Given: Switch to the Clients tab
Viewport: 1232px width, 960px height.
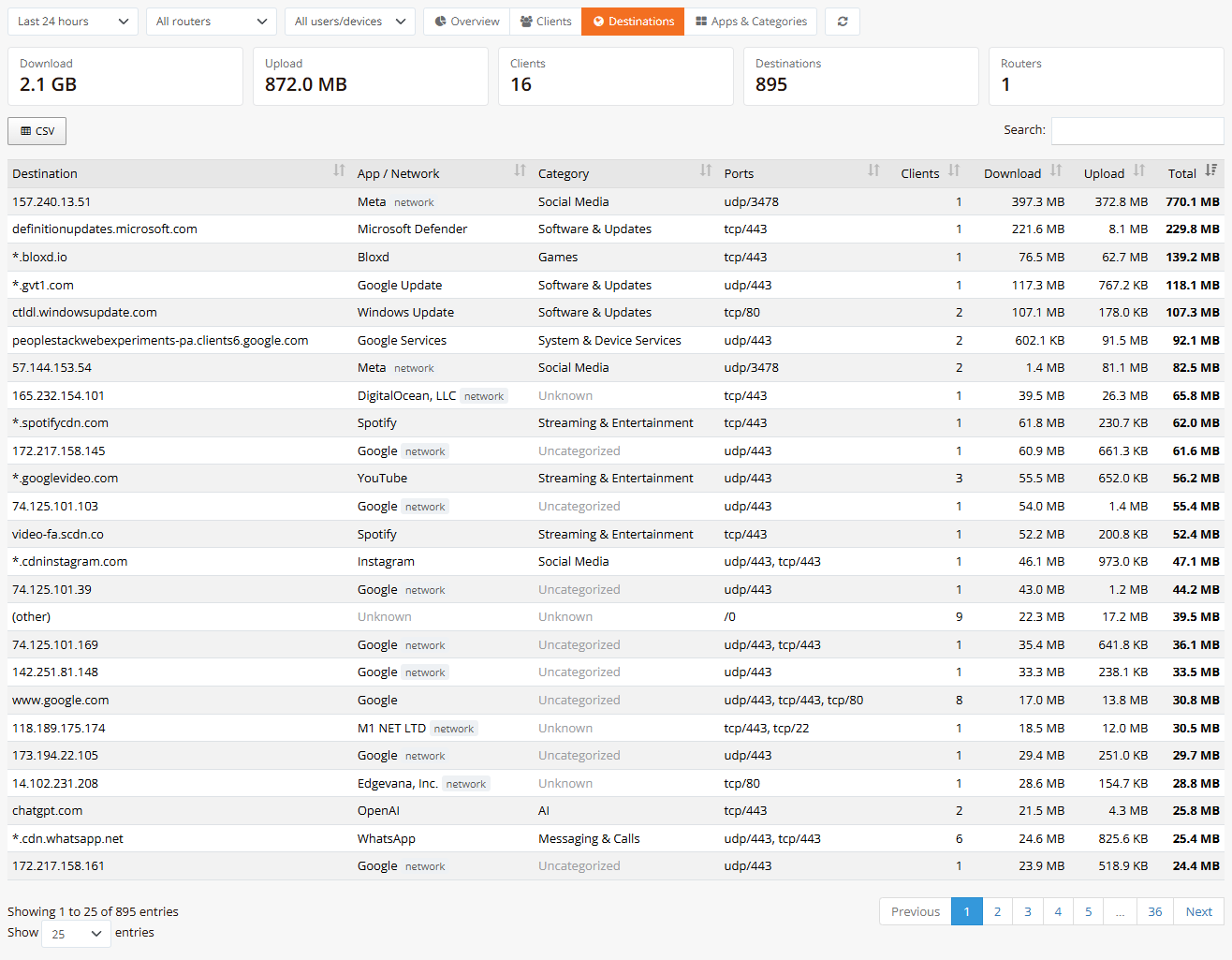Looking at the screenshot, I should pos(546,22).
